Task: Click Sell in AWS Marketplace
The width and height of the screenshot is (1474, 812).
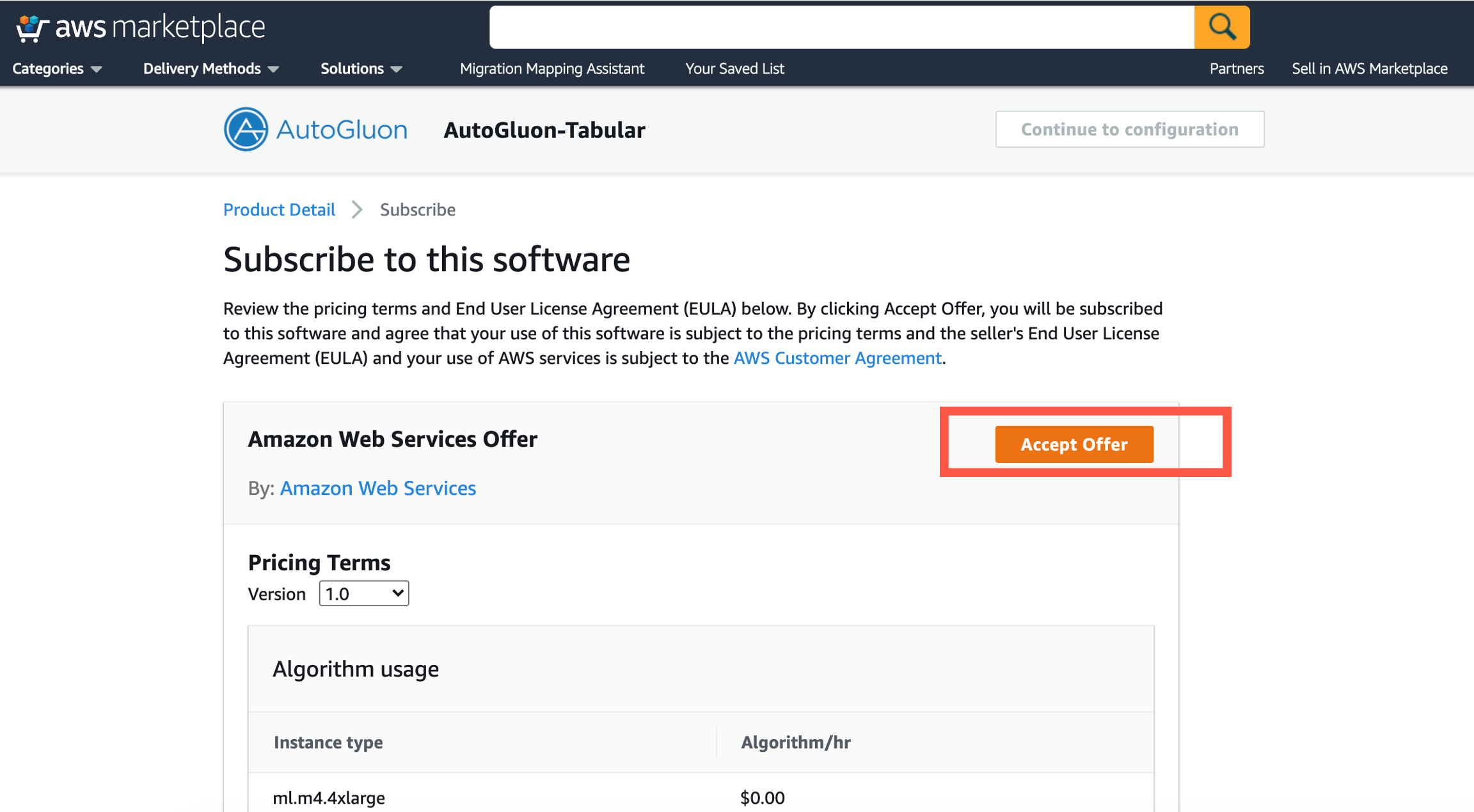Action: click(x=1369, y=69)
